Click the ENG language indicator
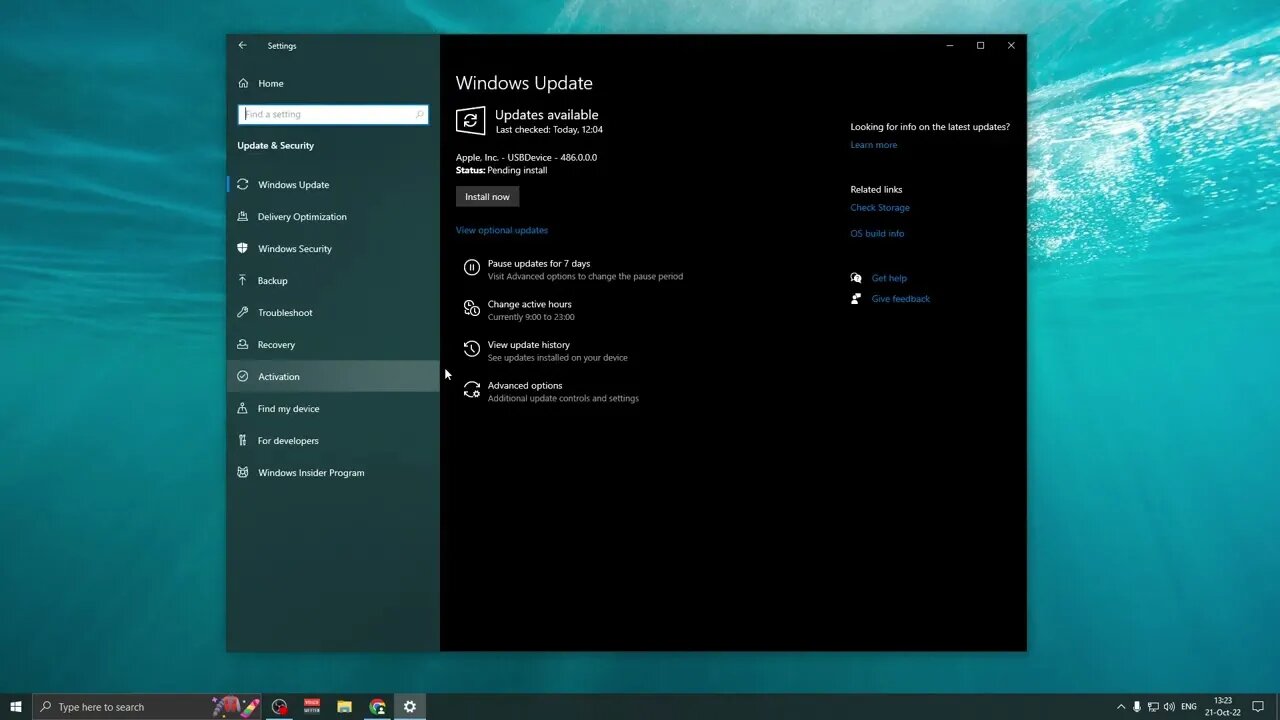 (x=1189, y=707)
